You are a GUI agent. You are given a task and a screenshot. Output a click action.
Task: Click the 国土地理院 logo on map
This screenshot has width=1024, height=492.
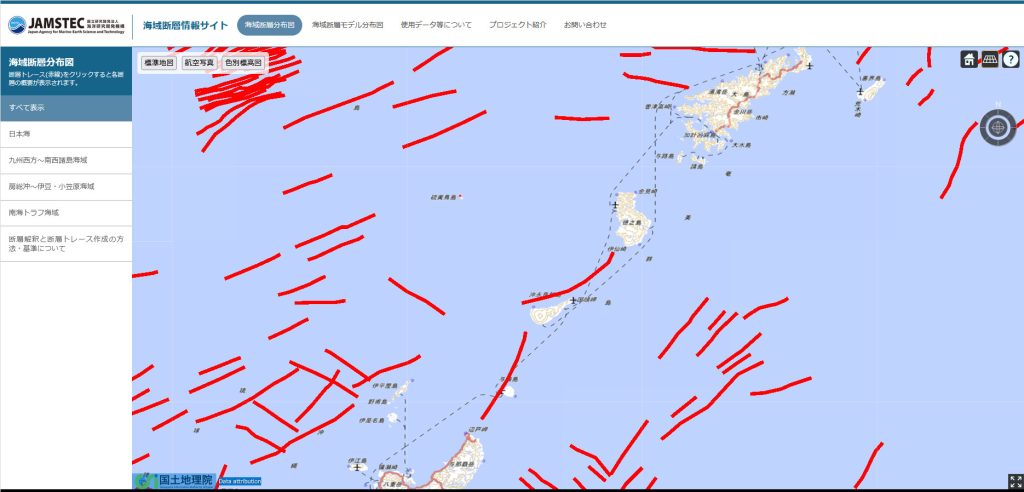point(174,480)
